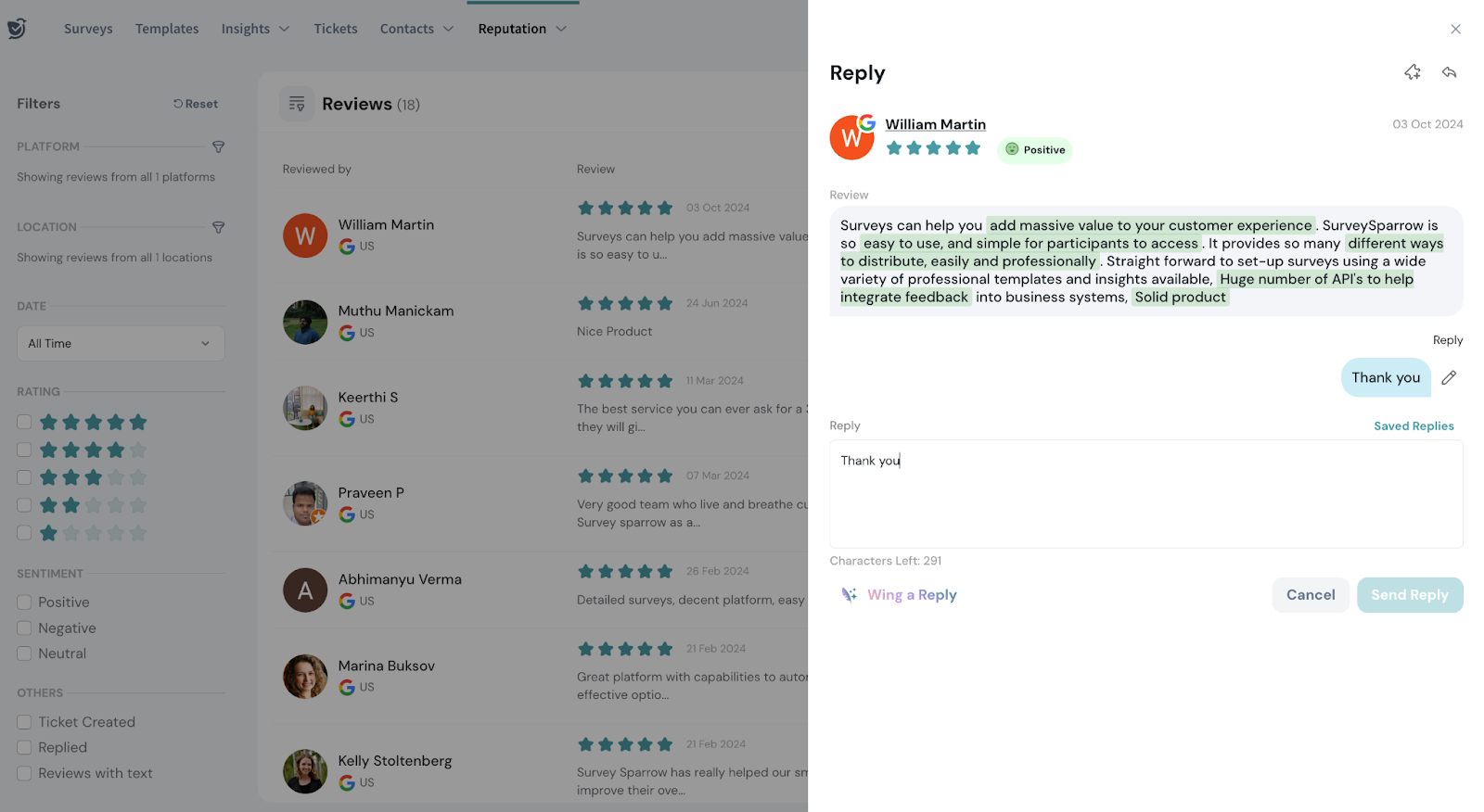Edit the existing 'Thank you' reply with pencil icon
Image resolution: width=1484 pixels, height=812 pixels.
(1449, 377)
